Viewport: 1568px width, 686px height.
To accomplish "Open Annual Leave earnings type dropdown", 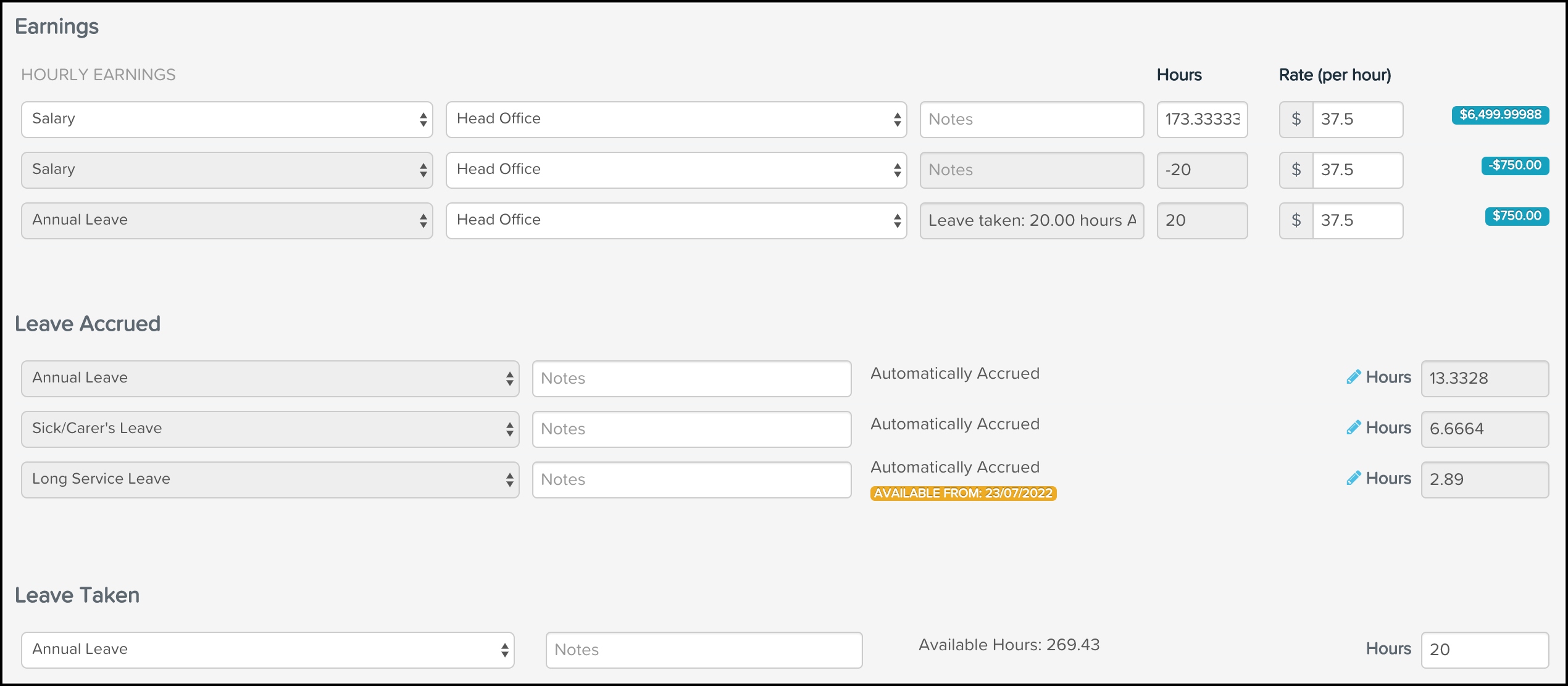I will [227, 220].
